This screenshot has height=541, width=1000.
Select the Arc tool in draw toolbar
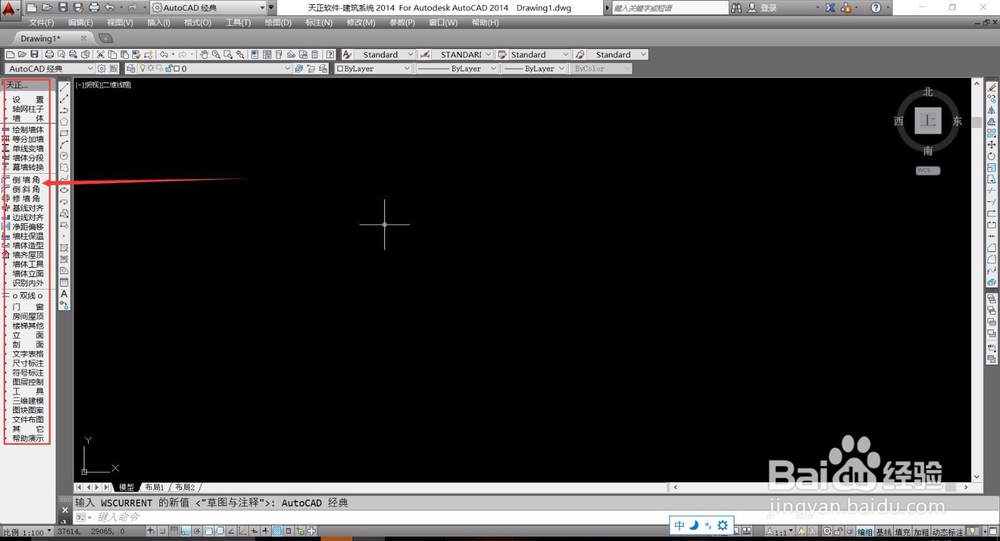(x=64, y=145)
